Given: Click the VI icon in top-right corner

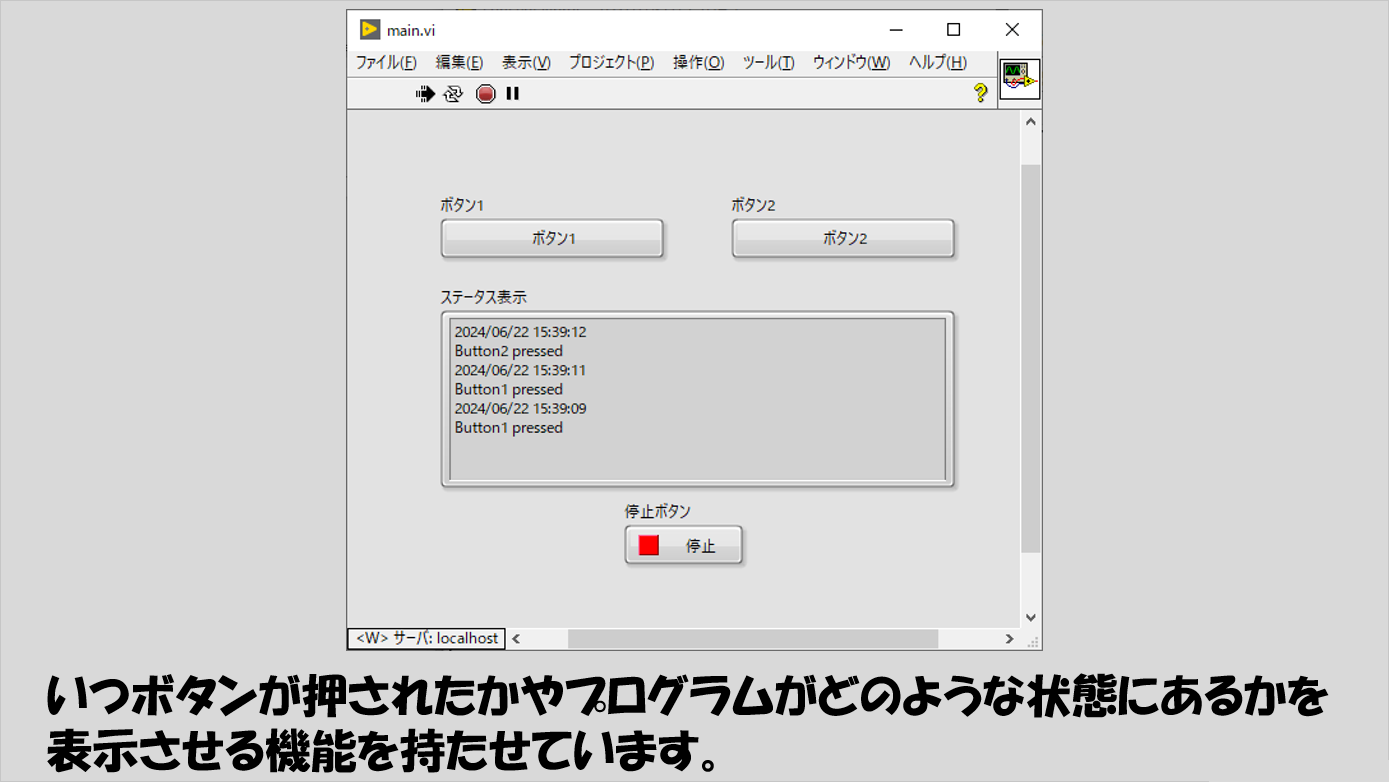Looking at the screenshot, I should click(1020, 79).
